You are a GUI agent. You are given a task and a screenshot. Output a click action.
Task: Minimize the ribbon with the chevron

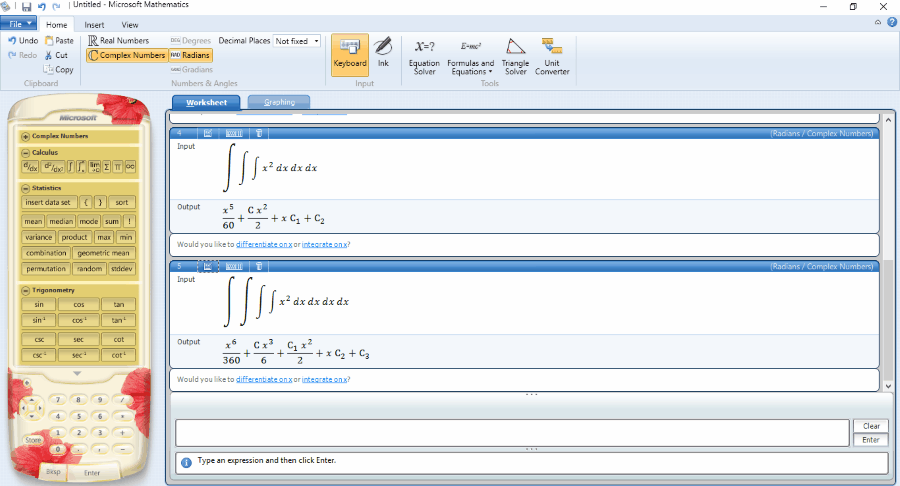878,22
